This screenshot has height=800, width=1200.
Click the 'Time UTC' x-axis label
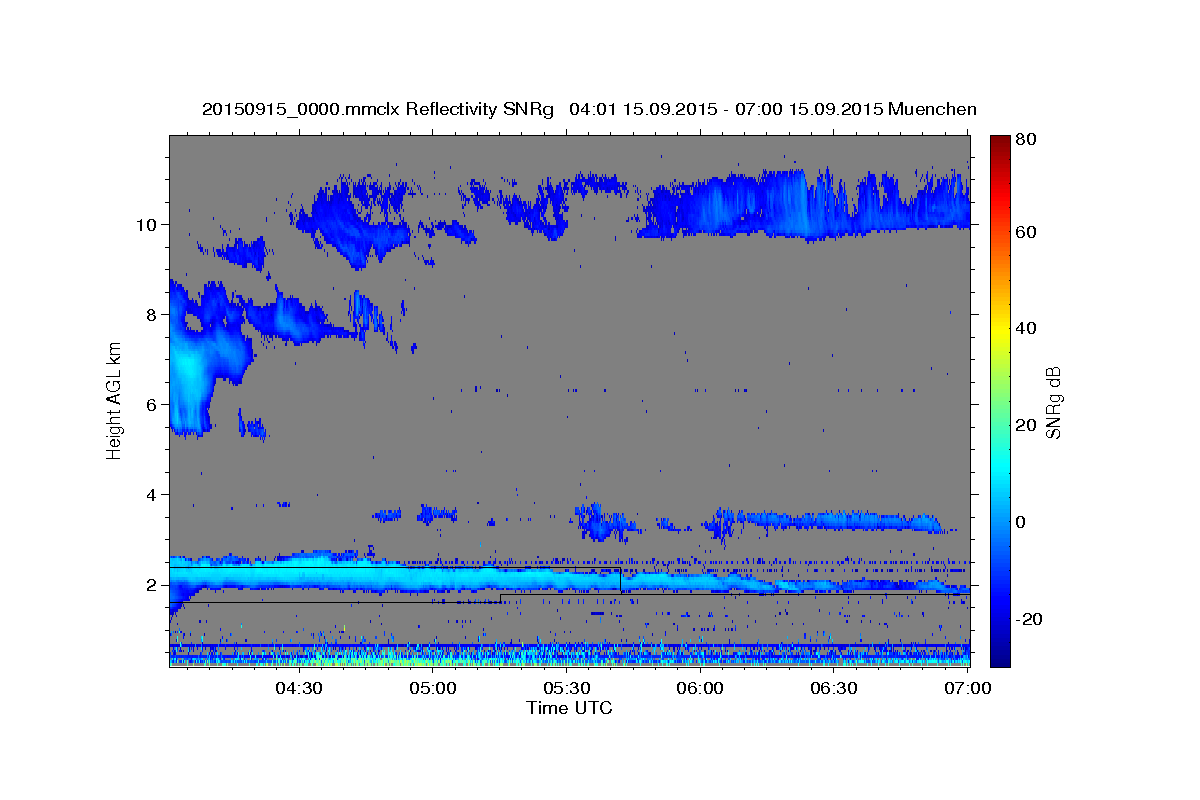pyautogui.click(x=569, y=708)
